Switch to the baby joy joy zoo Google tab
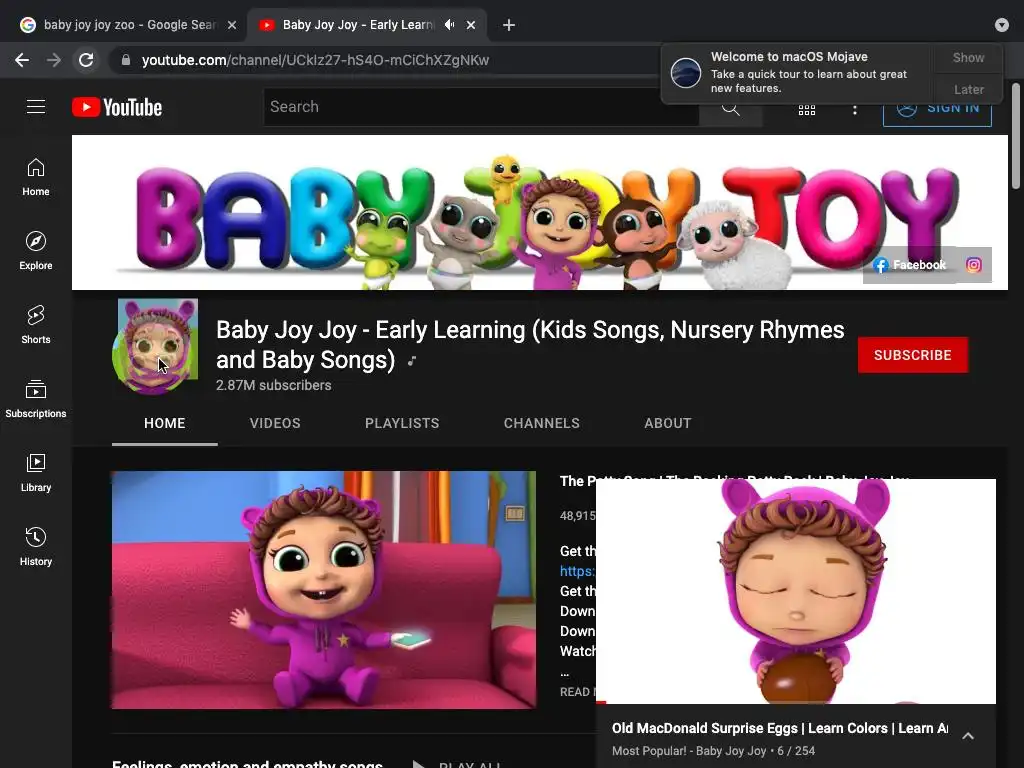The height and width of the screenshot is (768, 1024). [x=129, y=25]
